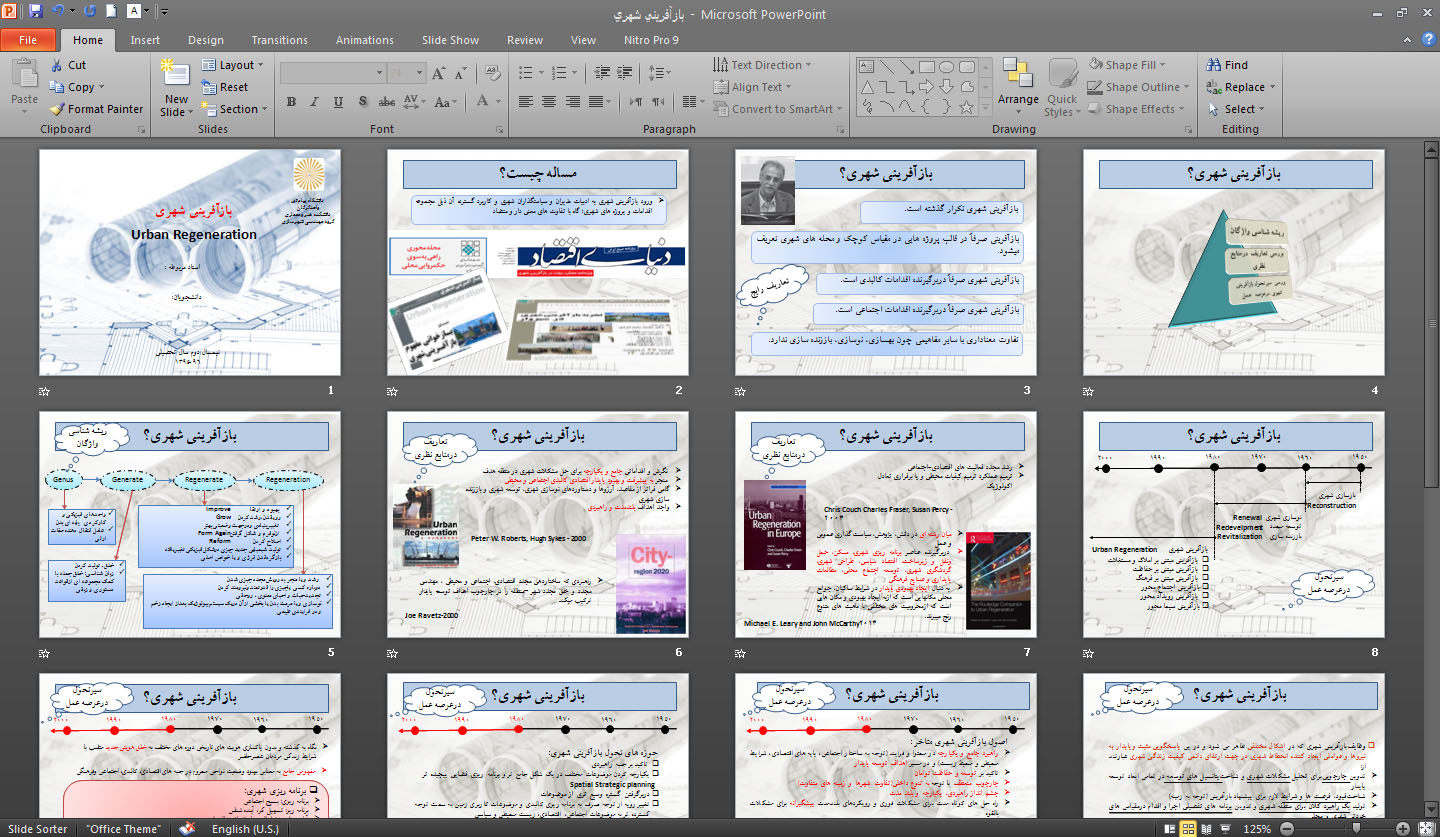
Task: Click the Align Text Left icon
Action: (526, 101)
